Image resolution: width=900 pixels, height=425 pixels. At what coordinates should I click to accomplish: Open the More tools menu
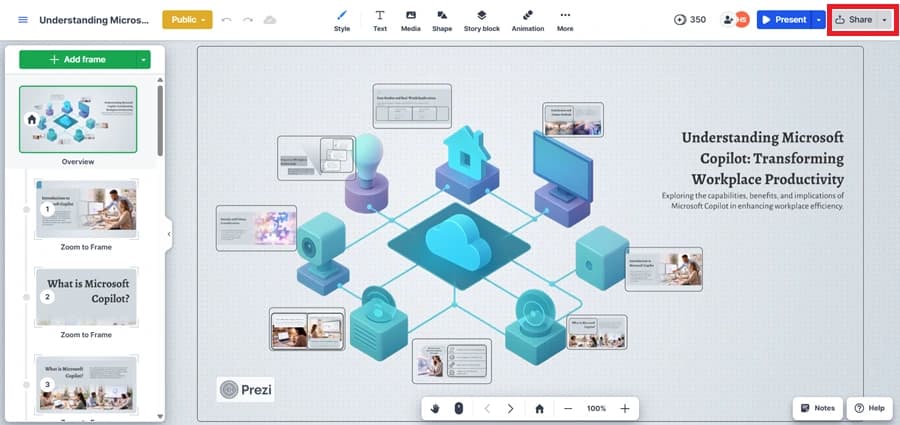coord(565,20)
